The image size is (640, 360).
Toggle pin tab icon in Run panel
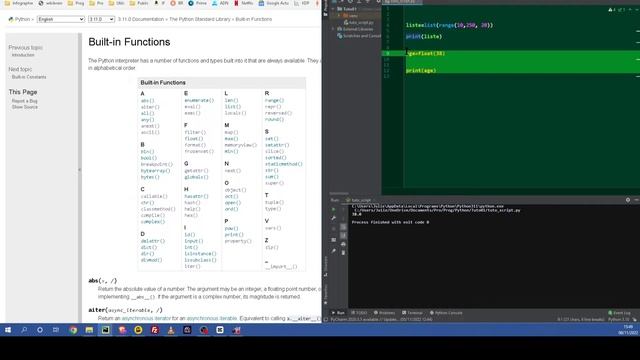click(333, 251)
